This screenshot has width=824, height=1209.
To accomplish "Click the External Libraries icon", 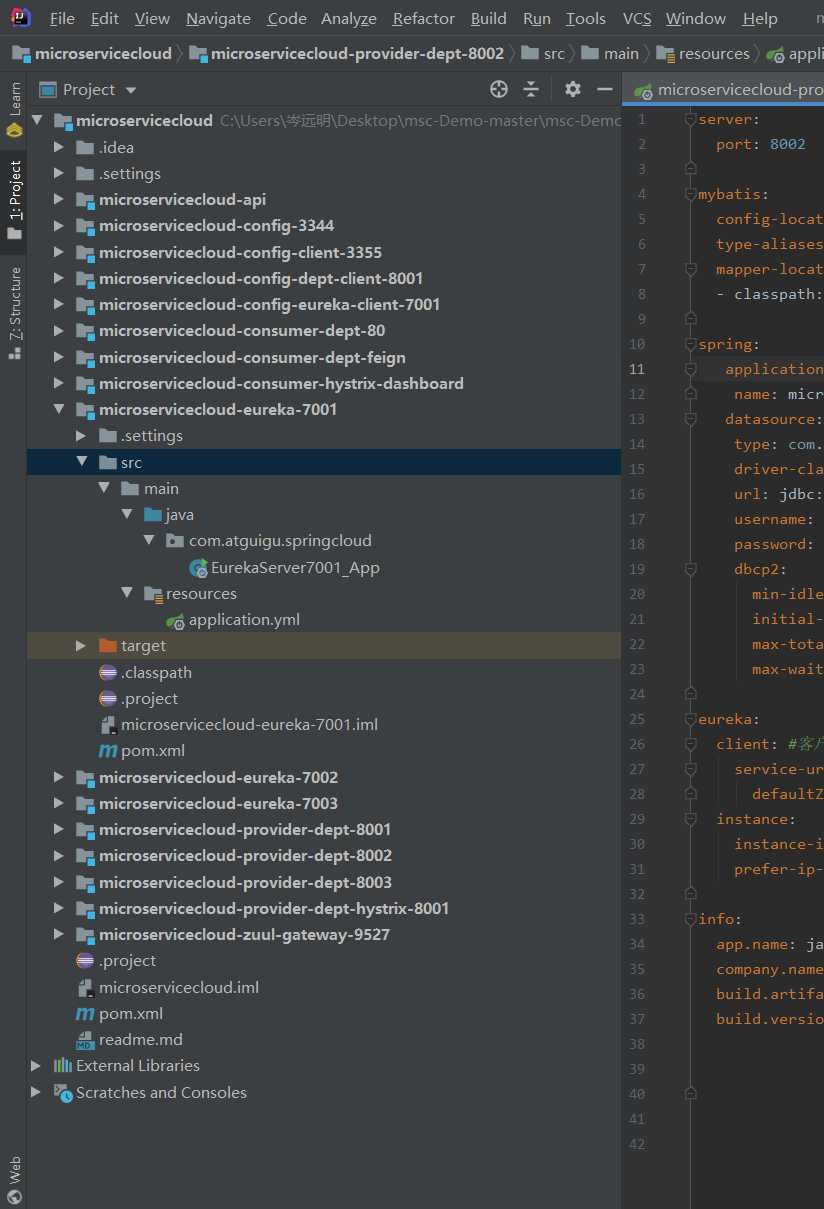I will coord(63,1066).
